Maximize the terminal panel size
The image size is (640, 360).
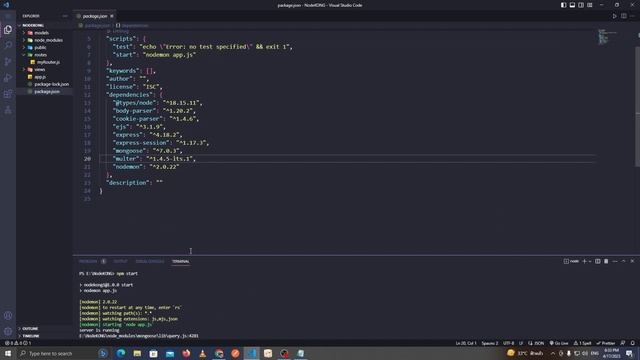[x=623, y=261]
